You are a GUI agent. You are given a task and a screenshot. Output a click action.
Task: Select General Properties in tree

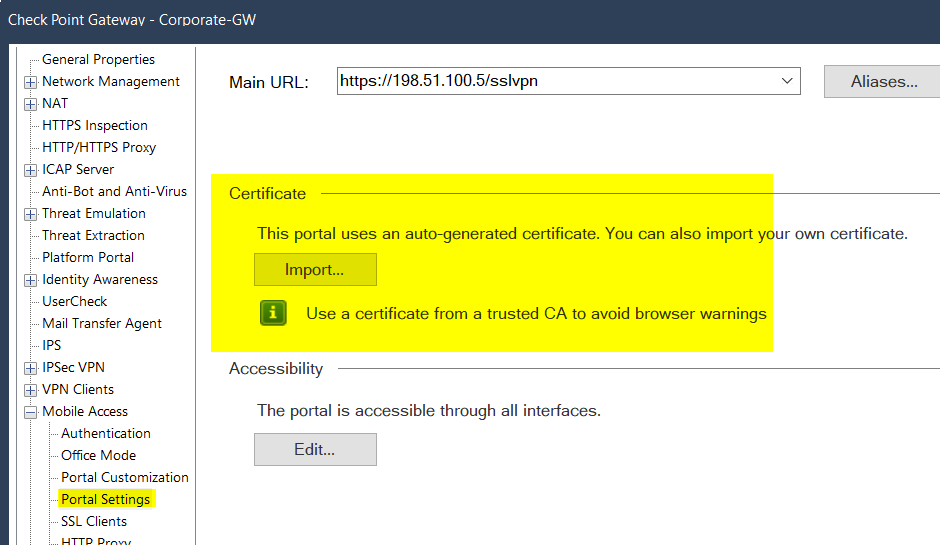tap(98, 59)
